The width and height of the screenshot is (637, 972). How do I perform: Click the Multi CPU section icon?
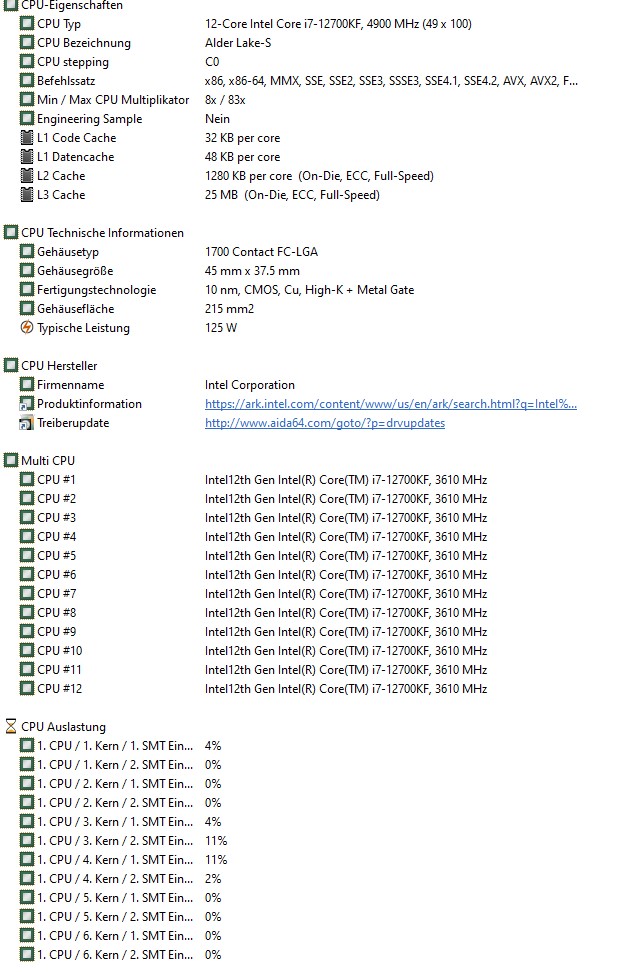pyautogui.click(x=11, y=461)
